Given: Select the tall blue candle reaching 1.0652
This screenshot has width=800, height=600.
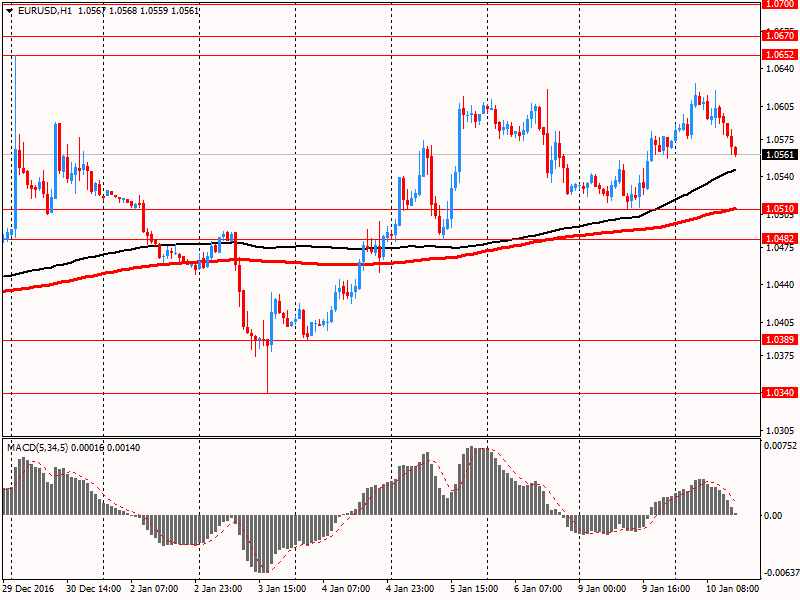Looking at the screenshot, I should [x=15, y=147].
